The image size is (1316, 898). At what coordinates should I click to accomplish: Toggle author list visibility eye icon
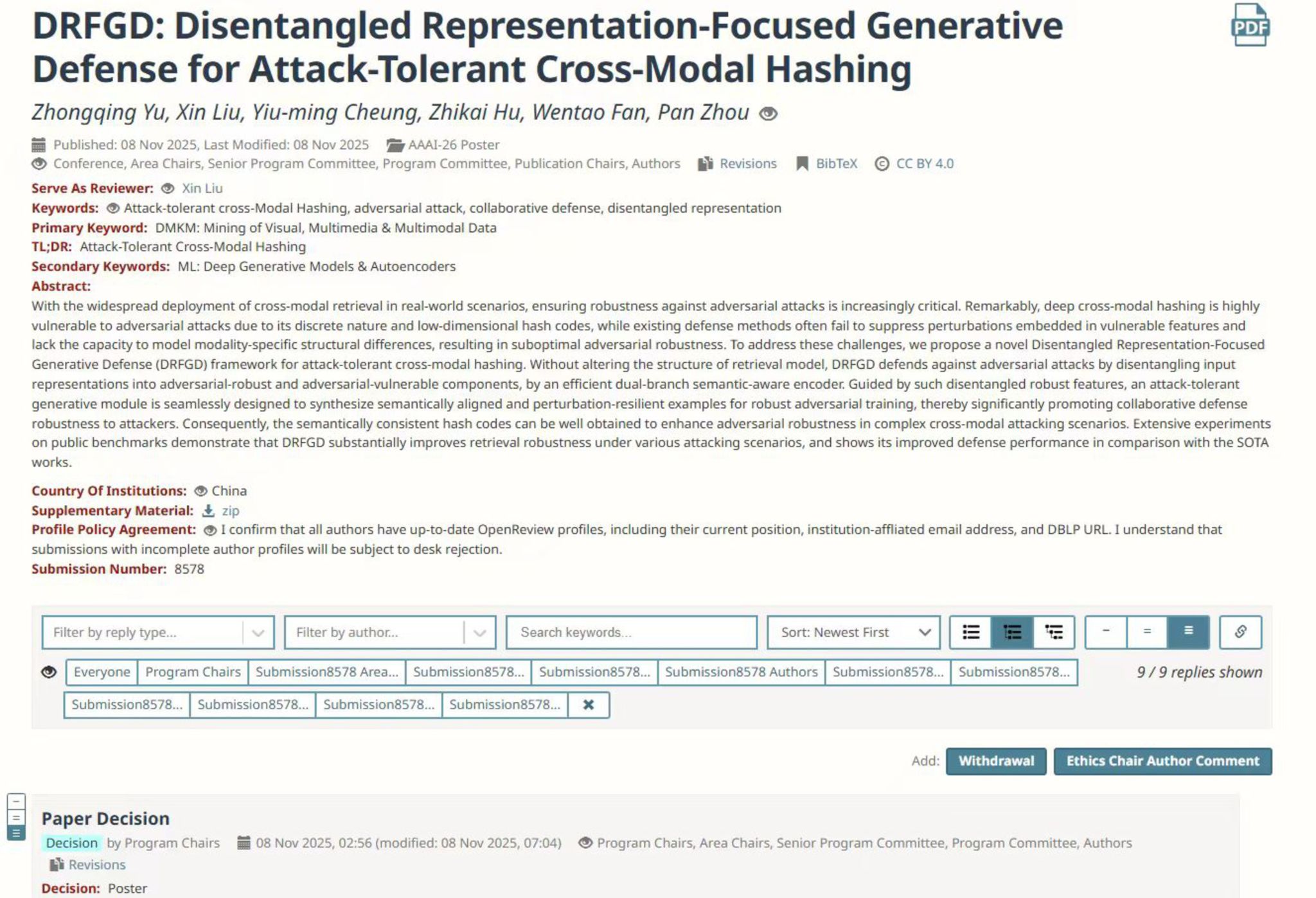[769, 114]
